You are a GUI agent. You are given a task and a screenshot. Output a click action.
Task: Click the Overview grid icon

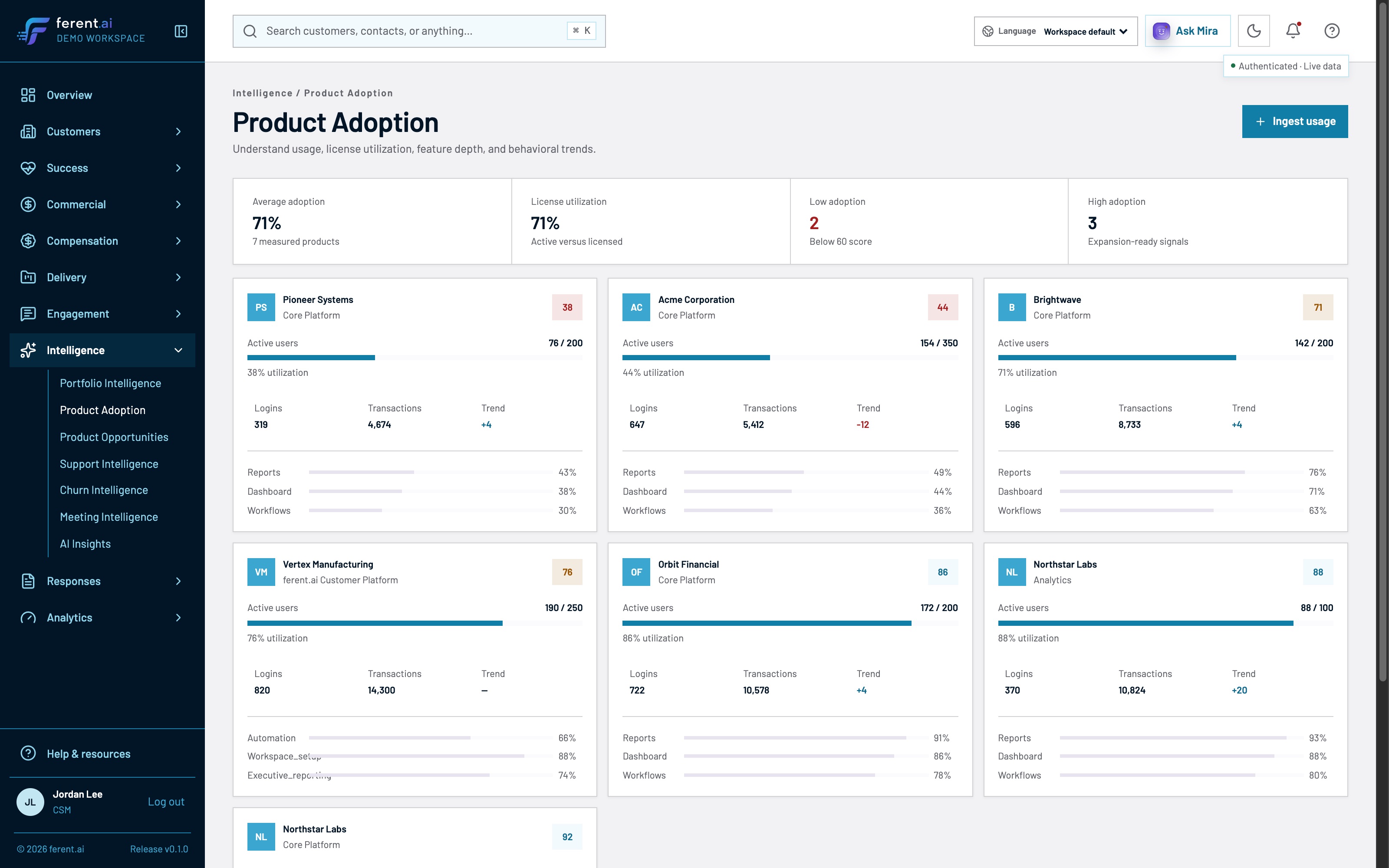(x=28, y=95)
